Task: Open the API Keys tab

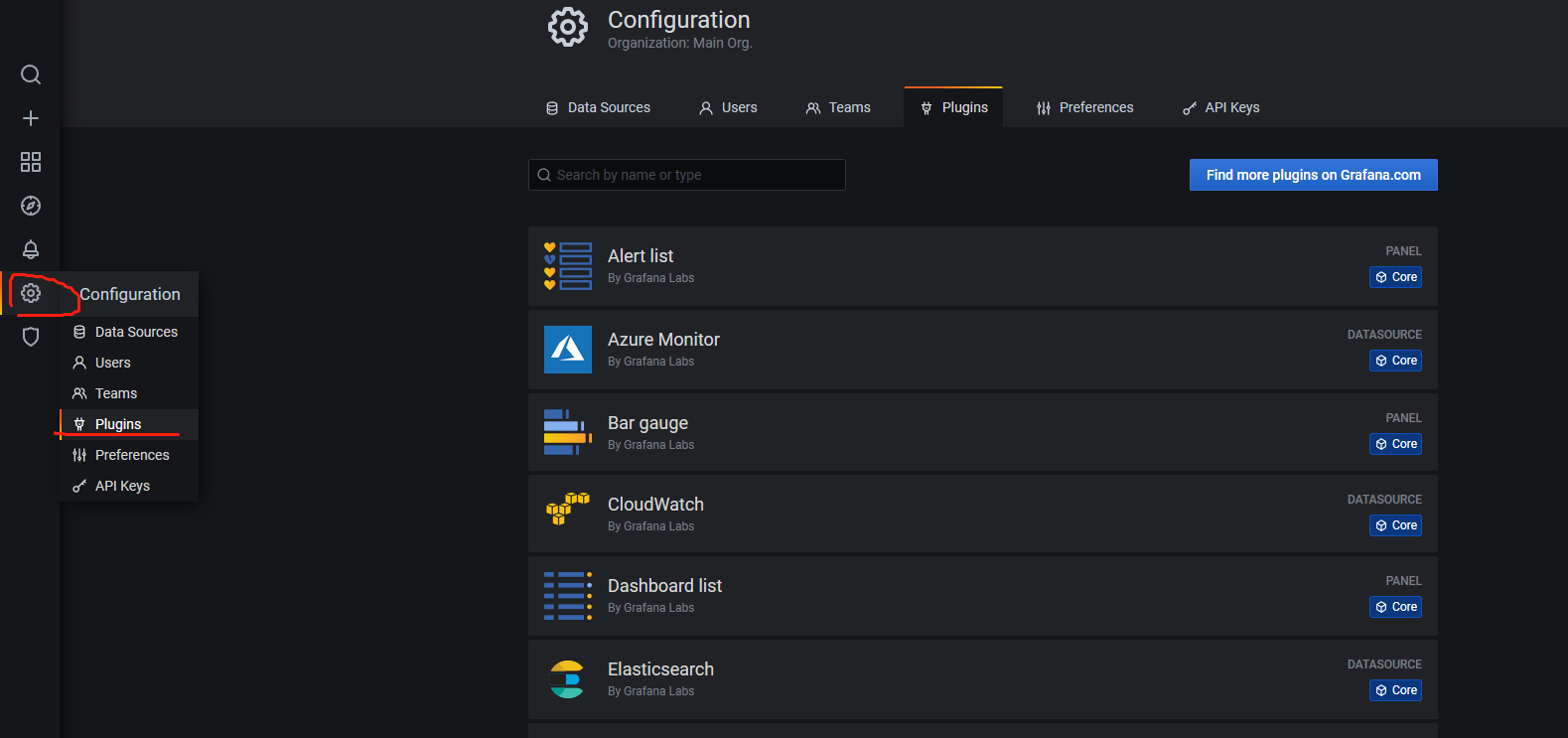Action: pyautogui.click(x=1220, y=107)
